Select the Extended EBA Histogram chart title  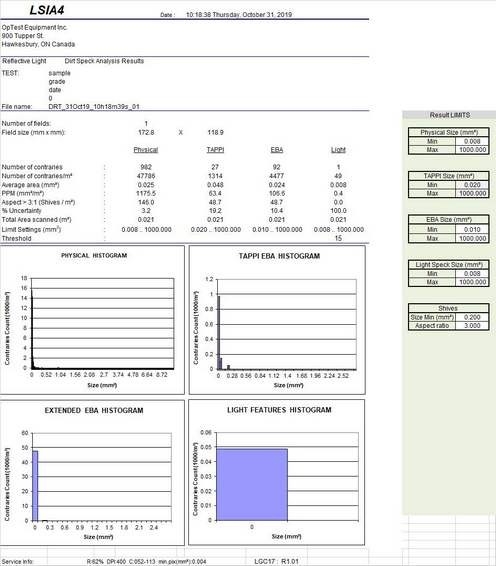[x=94, y=411]
